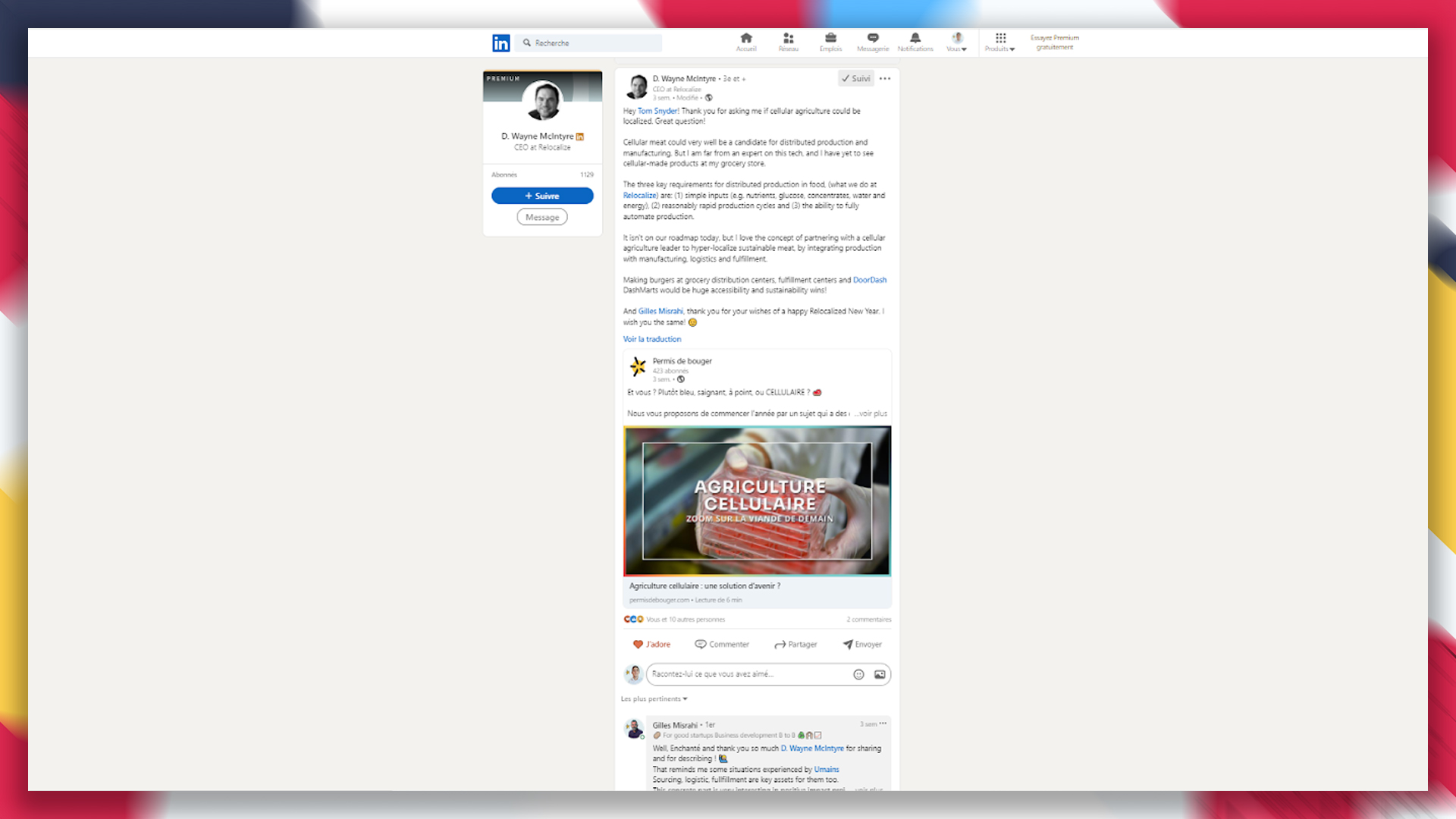
Task: Click the Message button in sidebar
Action: click(542, 217)
